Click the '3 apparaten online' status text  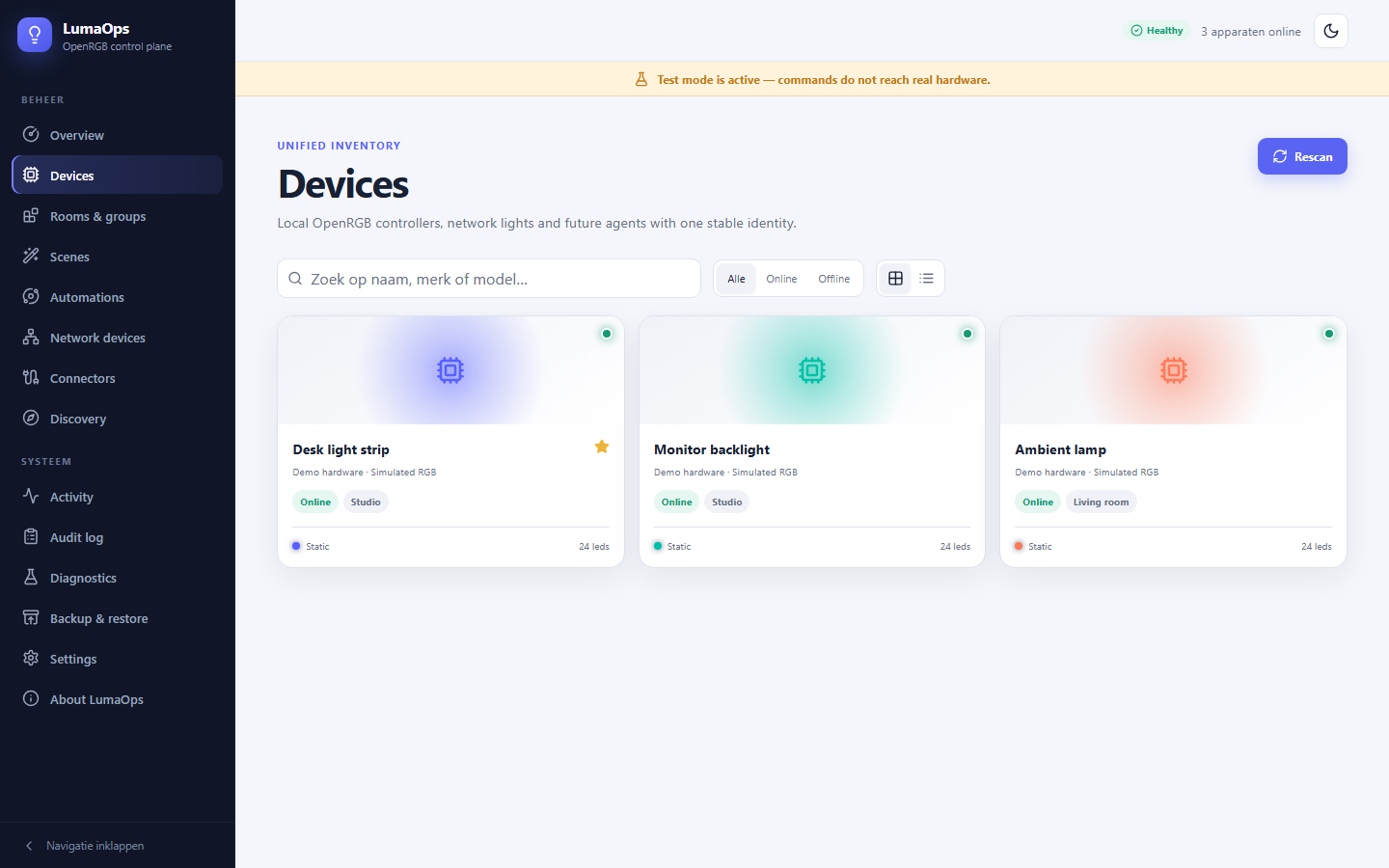point(1251,32)
